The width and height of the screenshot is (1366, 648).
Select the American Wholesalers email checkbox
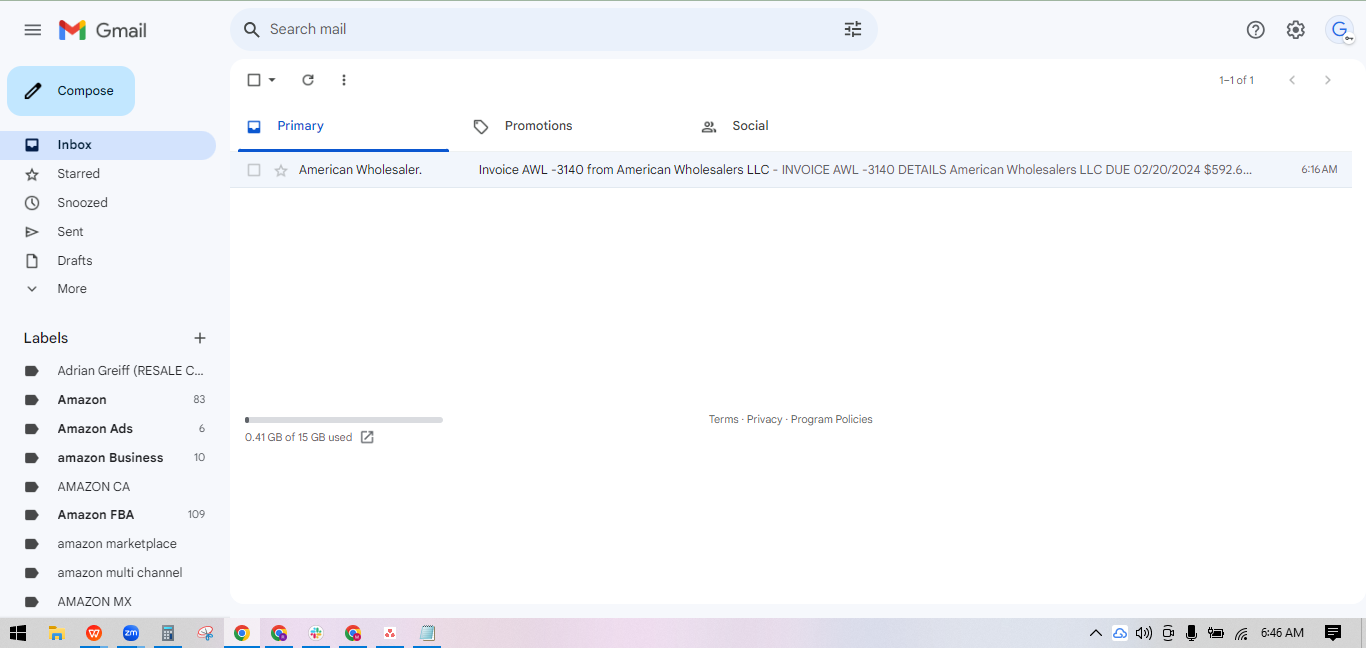[x=254, y=170]
